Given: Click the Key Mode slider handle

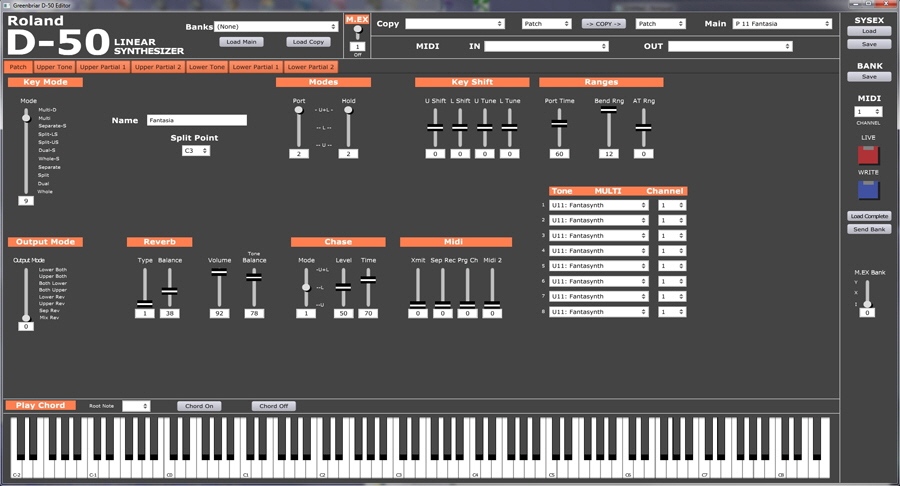Looking at the screenshot, I should click(x=26, y=118).
